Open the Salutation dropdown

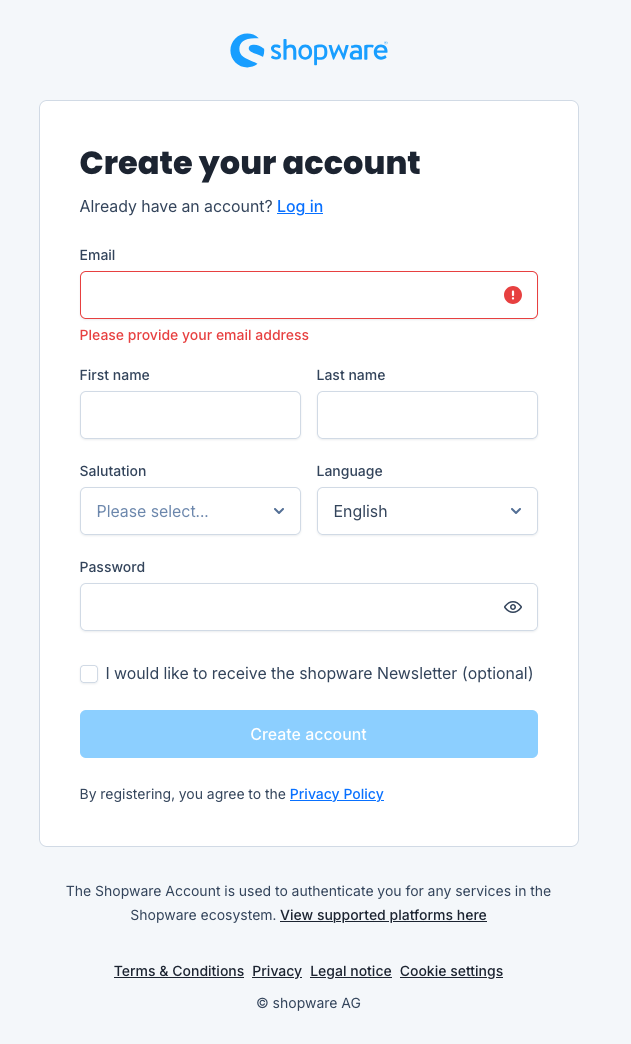point(190,510)
